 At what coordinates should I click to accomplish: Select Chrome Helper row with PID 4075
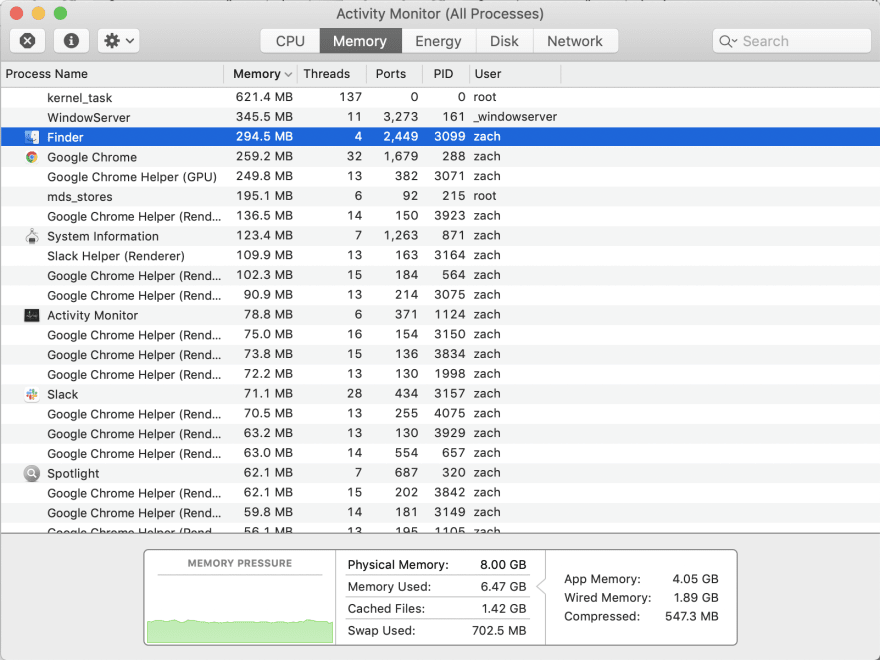point(440,414)
